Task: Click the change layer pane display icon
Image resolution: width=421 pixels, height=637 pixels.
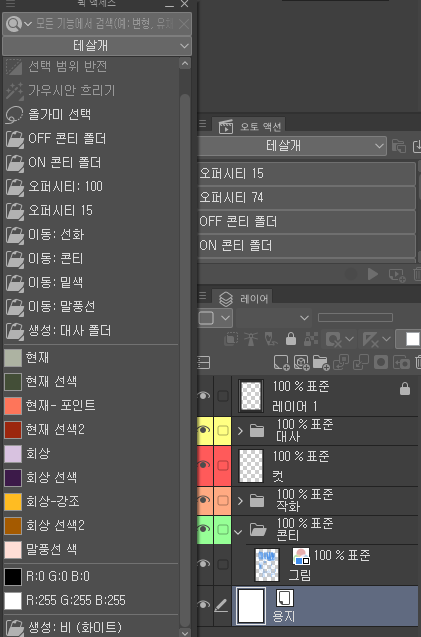Action: point(203,362)
